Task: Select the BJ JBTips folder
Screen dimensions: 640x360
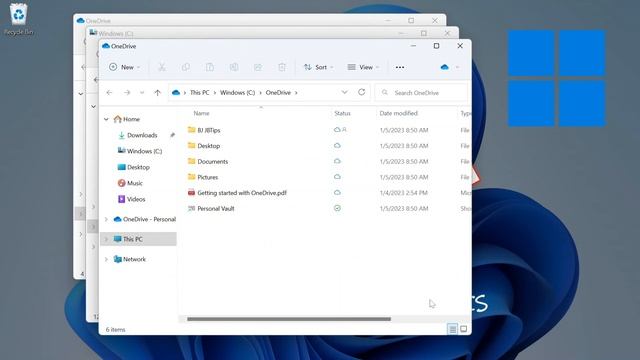Action: [209, 130]
